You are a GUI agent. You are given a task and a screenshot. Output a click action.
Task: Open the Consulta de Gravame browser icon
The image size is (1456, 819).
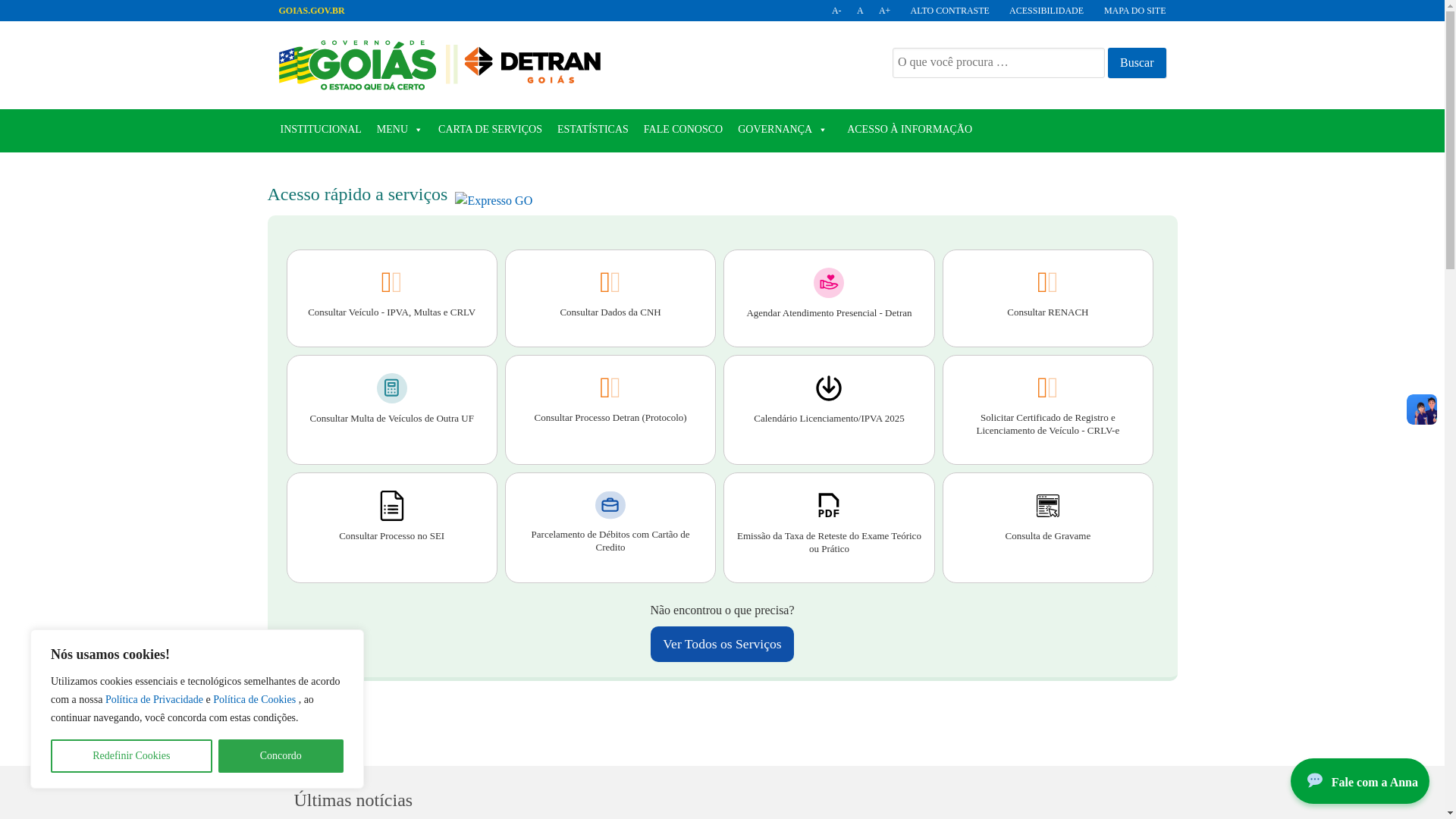(1047, 506)
